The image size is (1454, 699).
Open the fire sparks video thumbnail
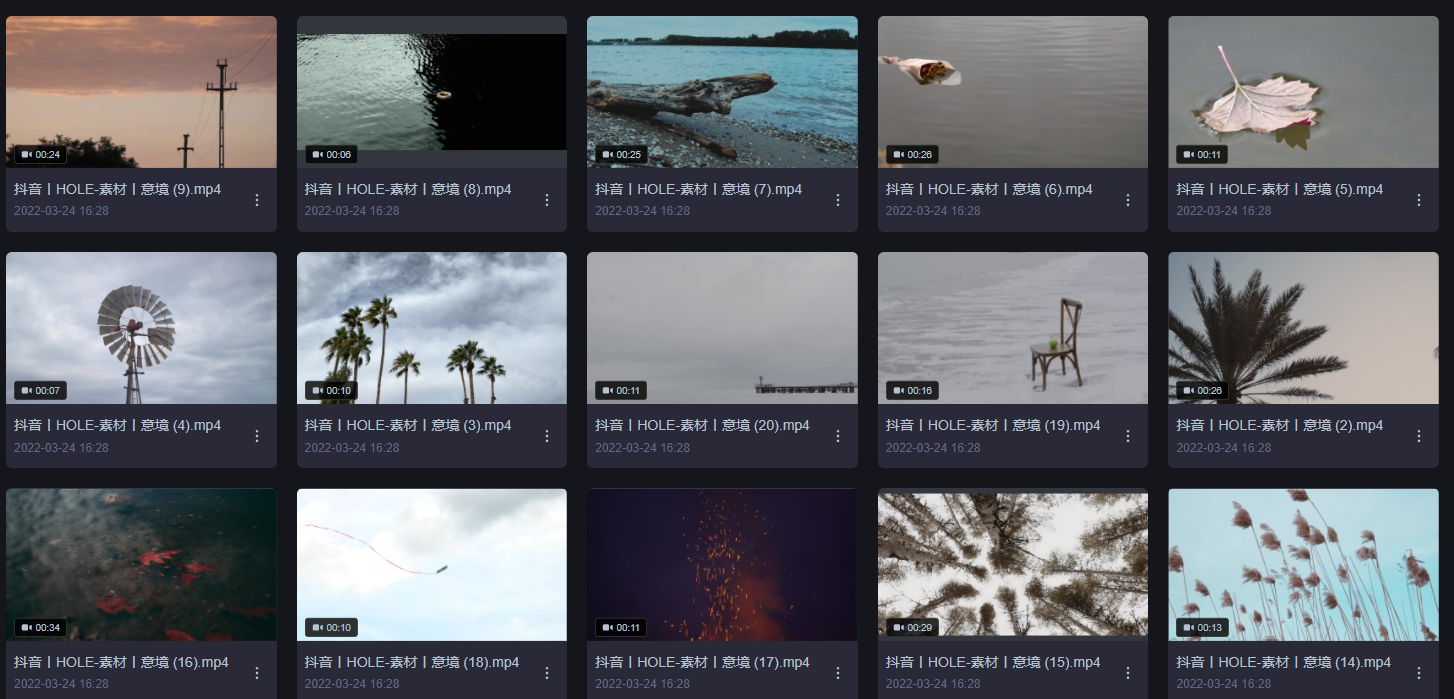click(x=722, y=565)
